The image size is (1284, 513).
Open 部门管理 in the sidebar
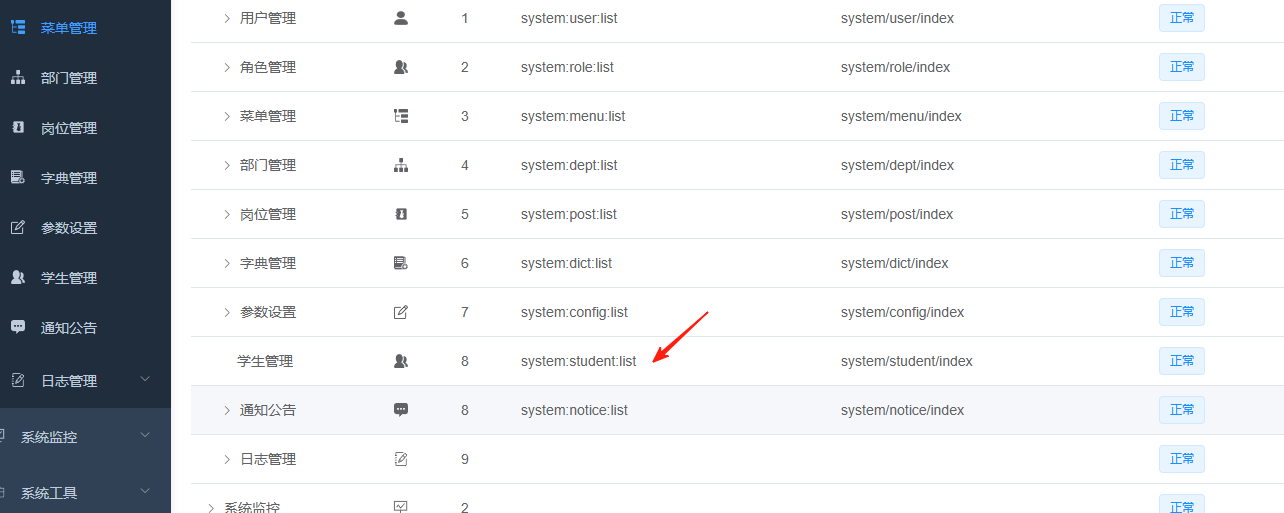(x=68, y=78)
